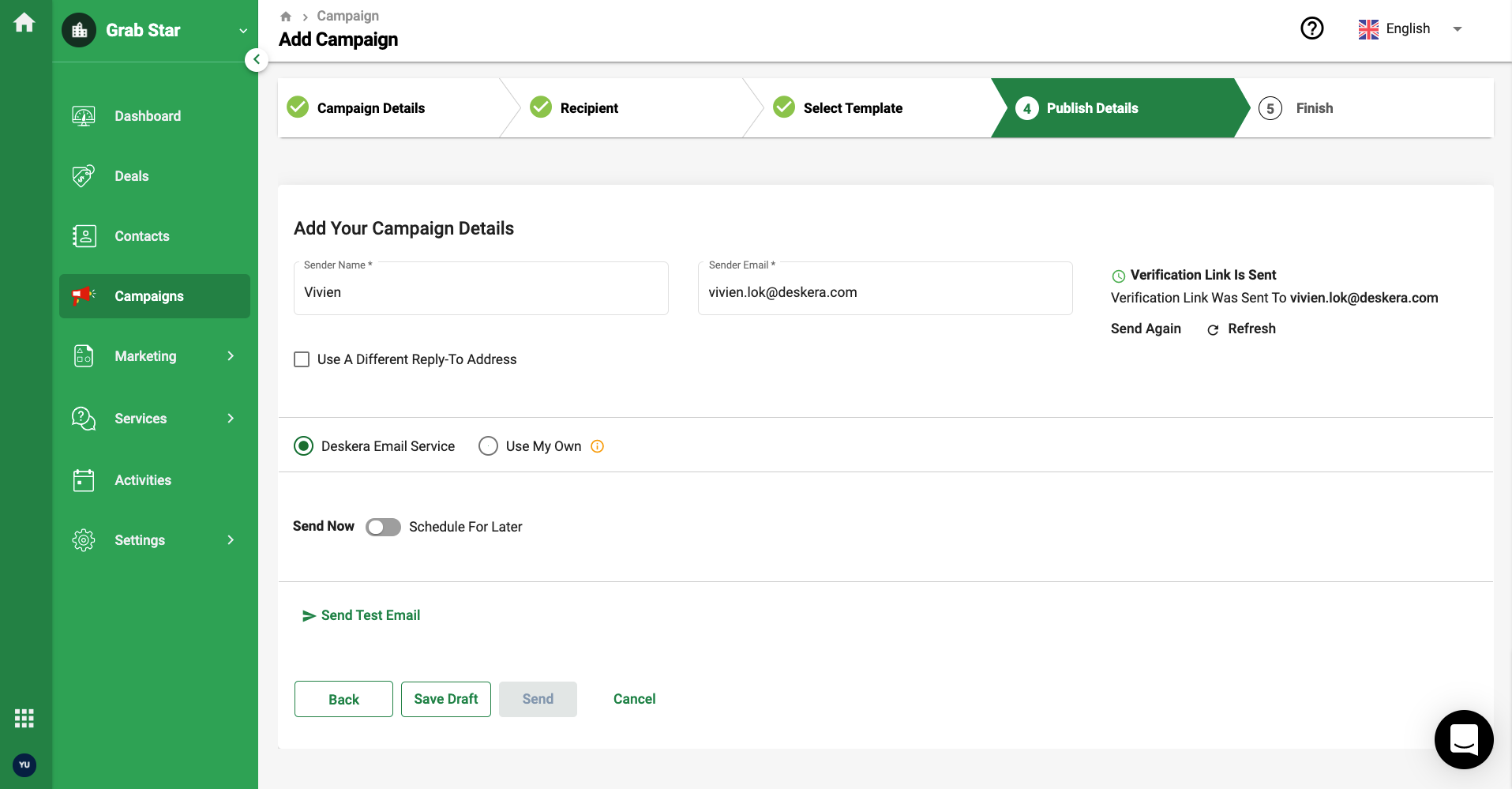Open the app grid launcher icon
This screenshot has width=1512, height=789.
24,718
